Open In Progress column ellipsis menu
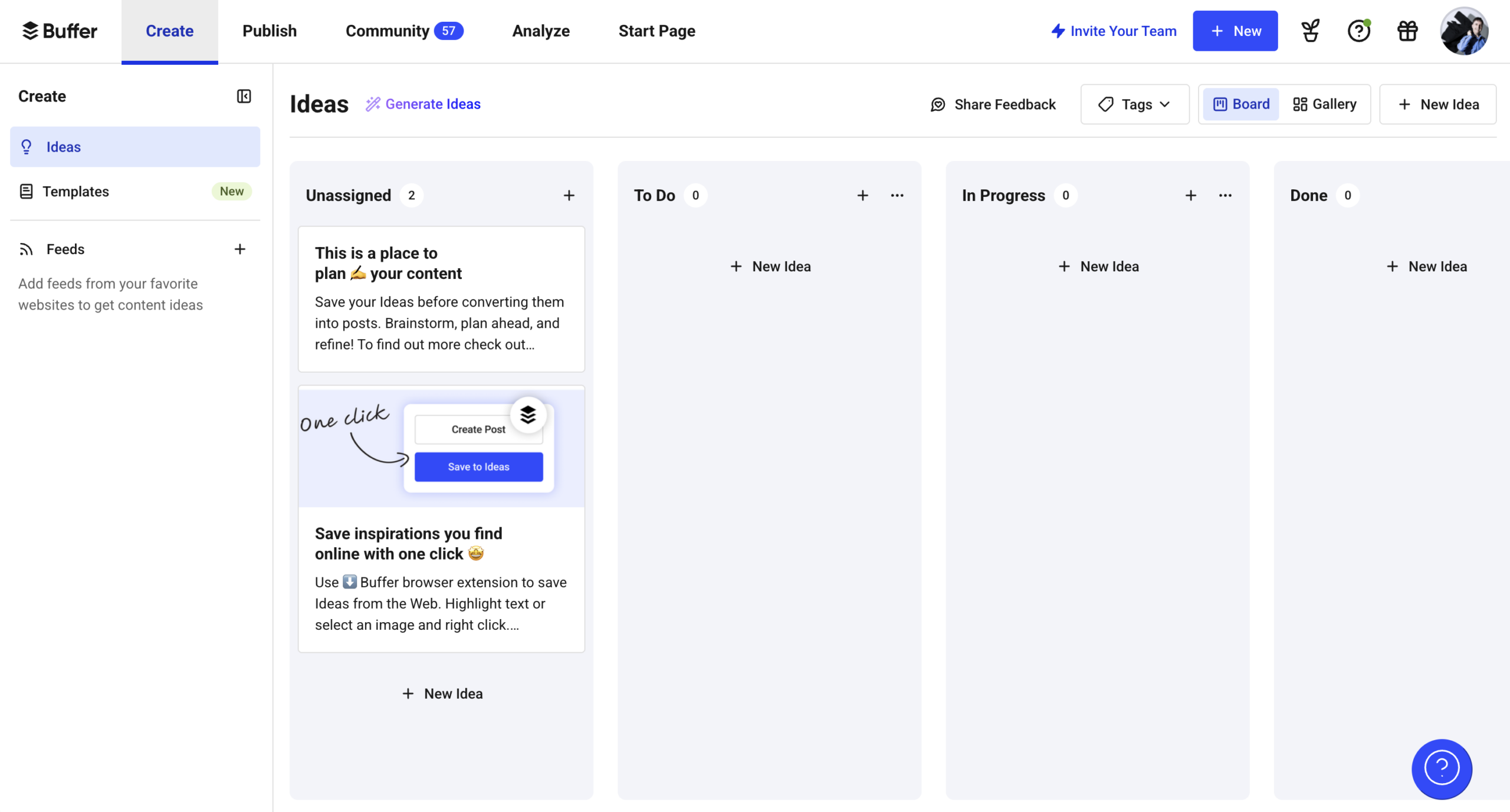 (x=1225, y=195)
